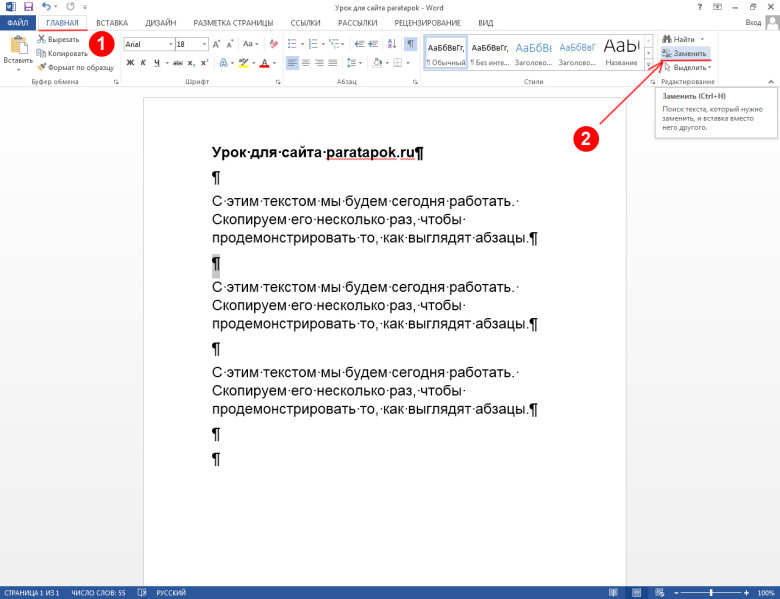Toggle left text alignment
Screen dimensions: 780x599
click(x=292, y=63)
